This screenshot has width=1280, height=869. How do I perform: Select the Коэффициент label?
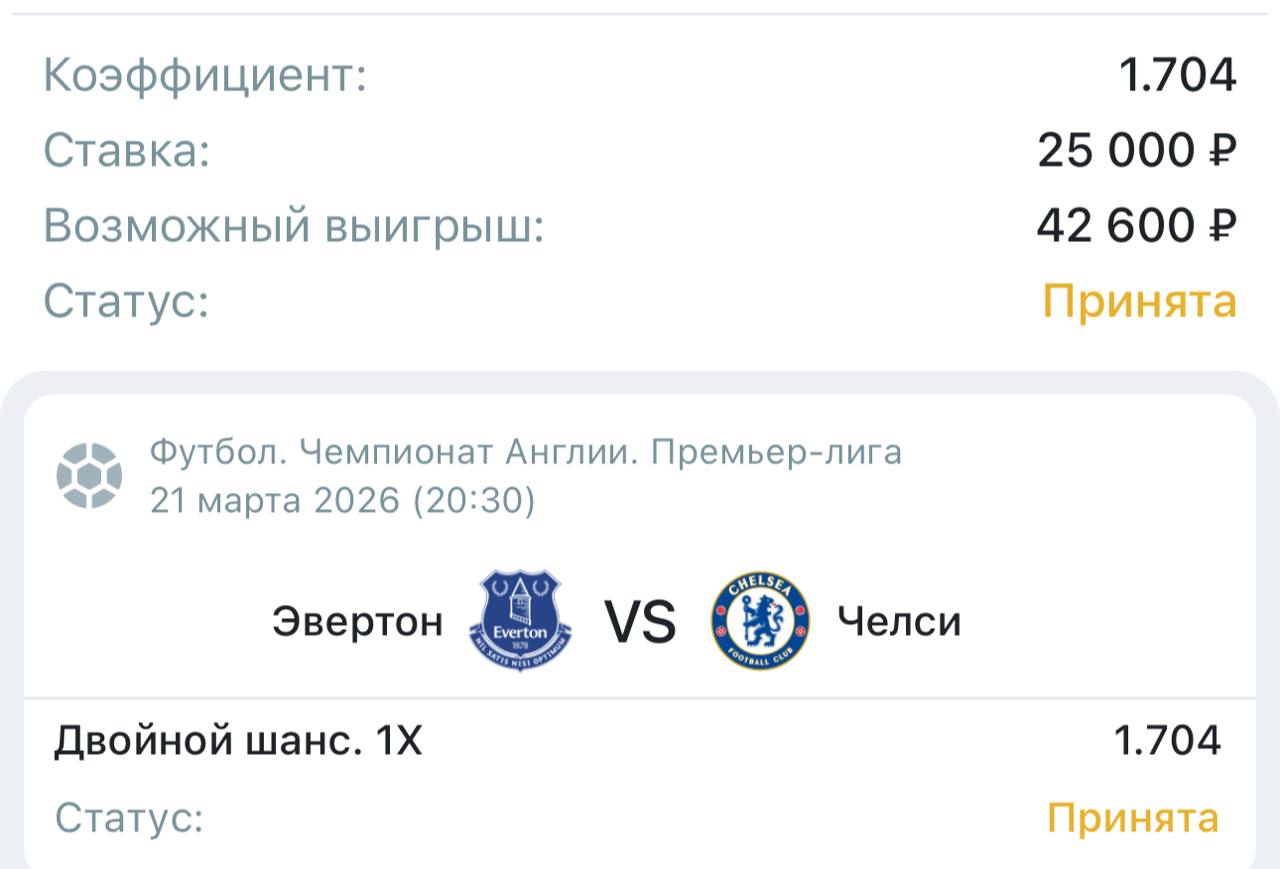(x=205, y=76)
